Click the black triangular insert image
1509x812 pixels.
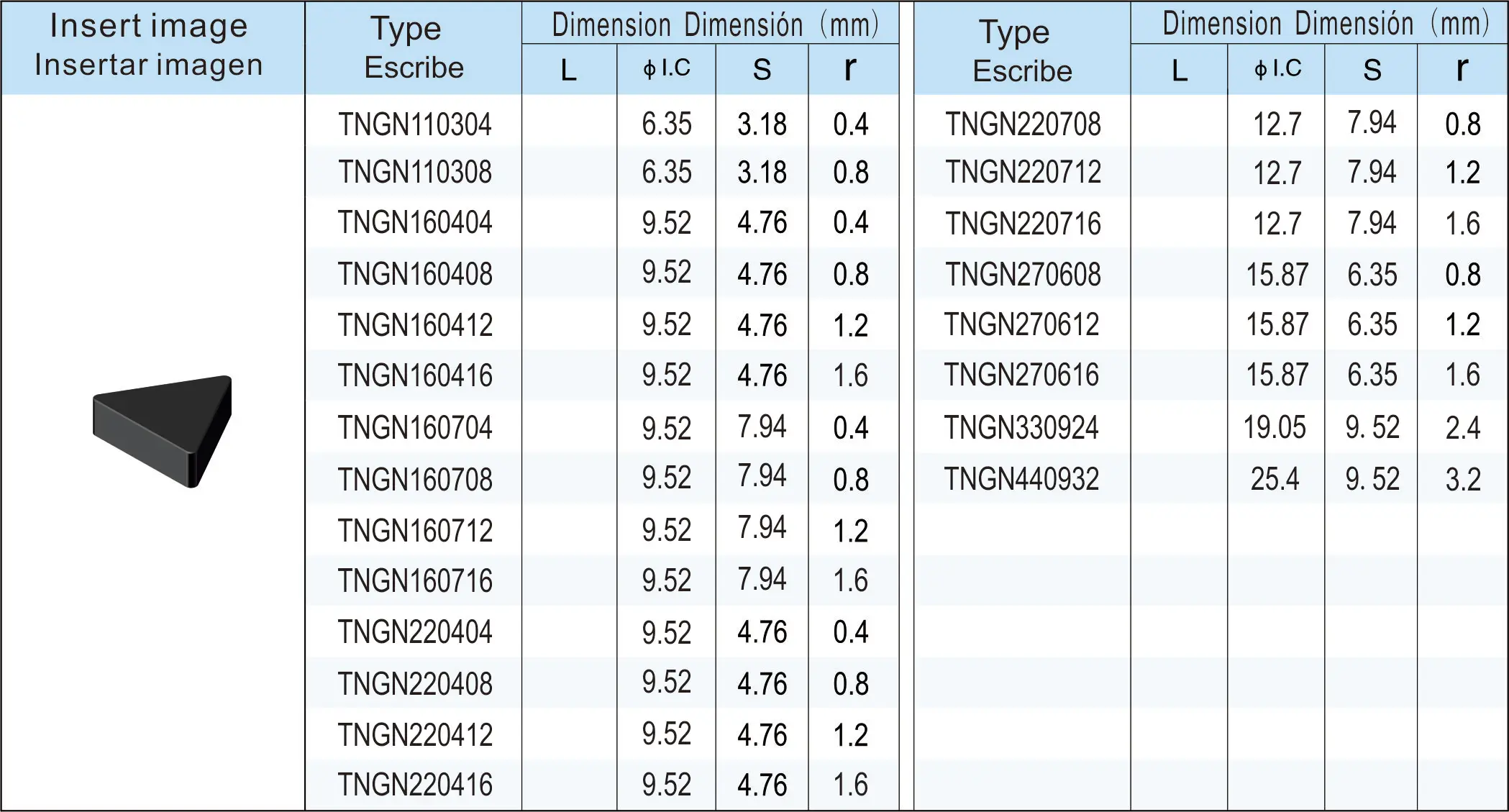[x=163, y=429]
